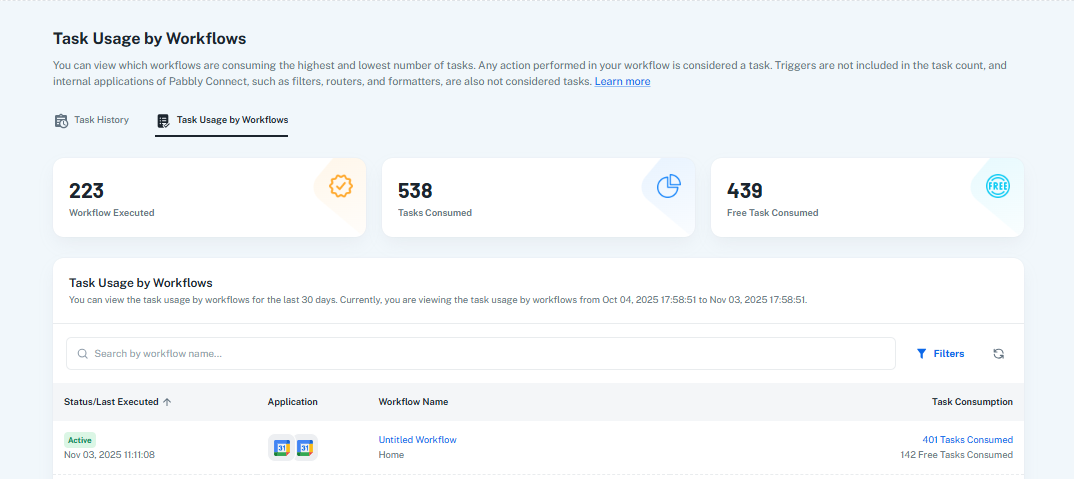Click the sort arrow beside Status/Last Executed
The height and width of the screenshot is (479, 1074).
167,402
